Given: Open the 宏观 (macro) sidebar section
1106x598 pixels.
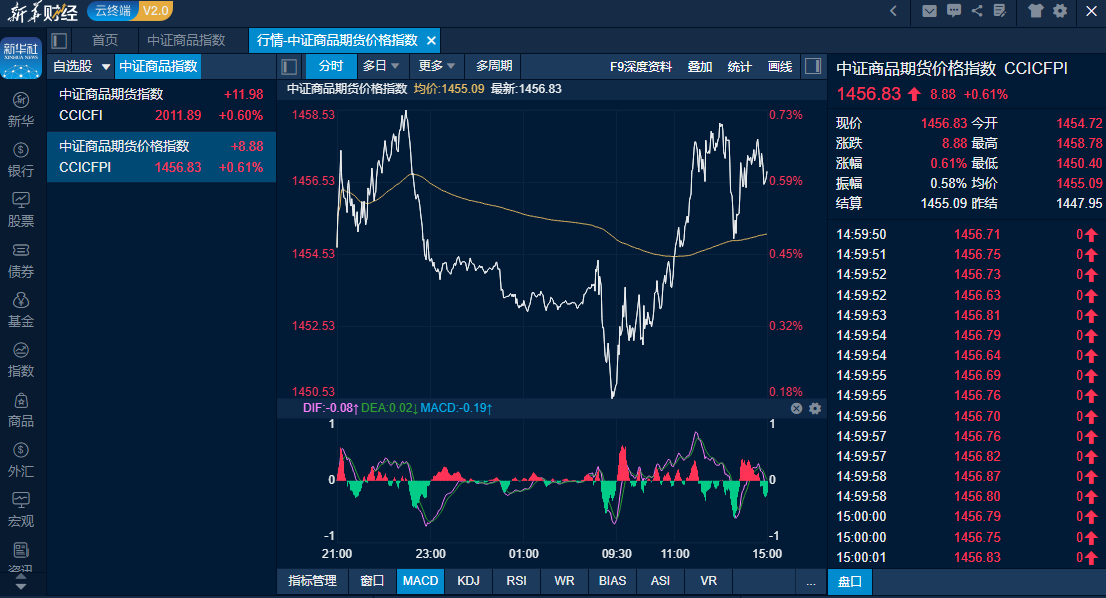Looking at the screenshot, I should click(21, 510).
